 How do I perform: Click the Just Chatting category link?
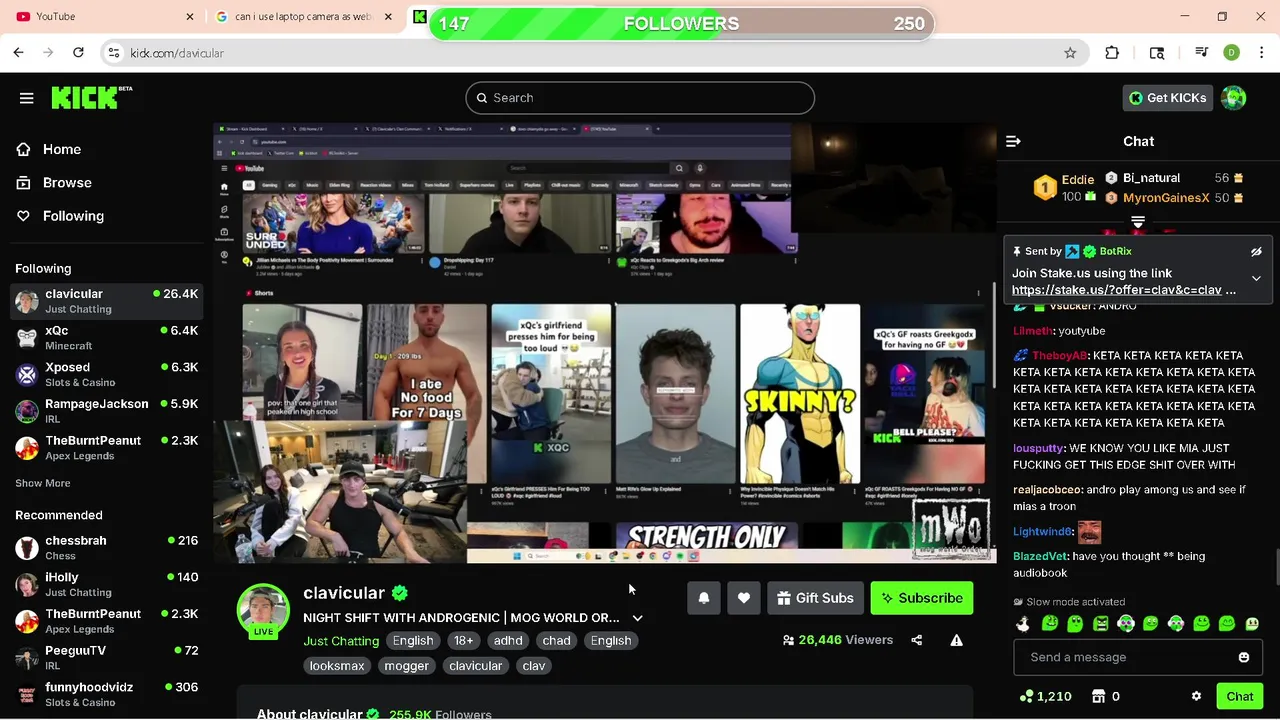pos(341,641)
